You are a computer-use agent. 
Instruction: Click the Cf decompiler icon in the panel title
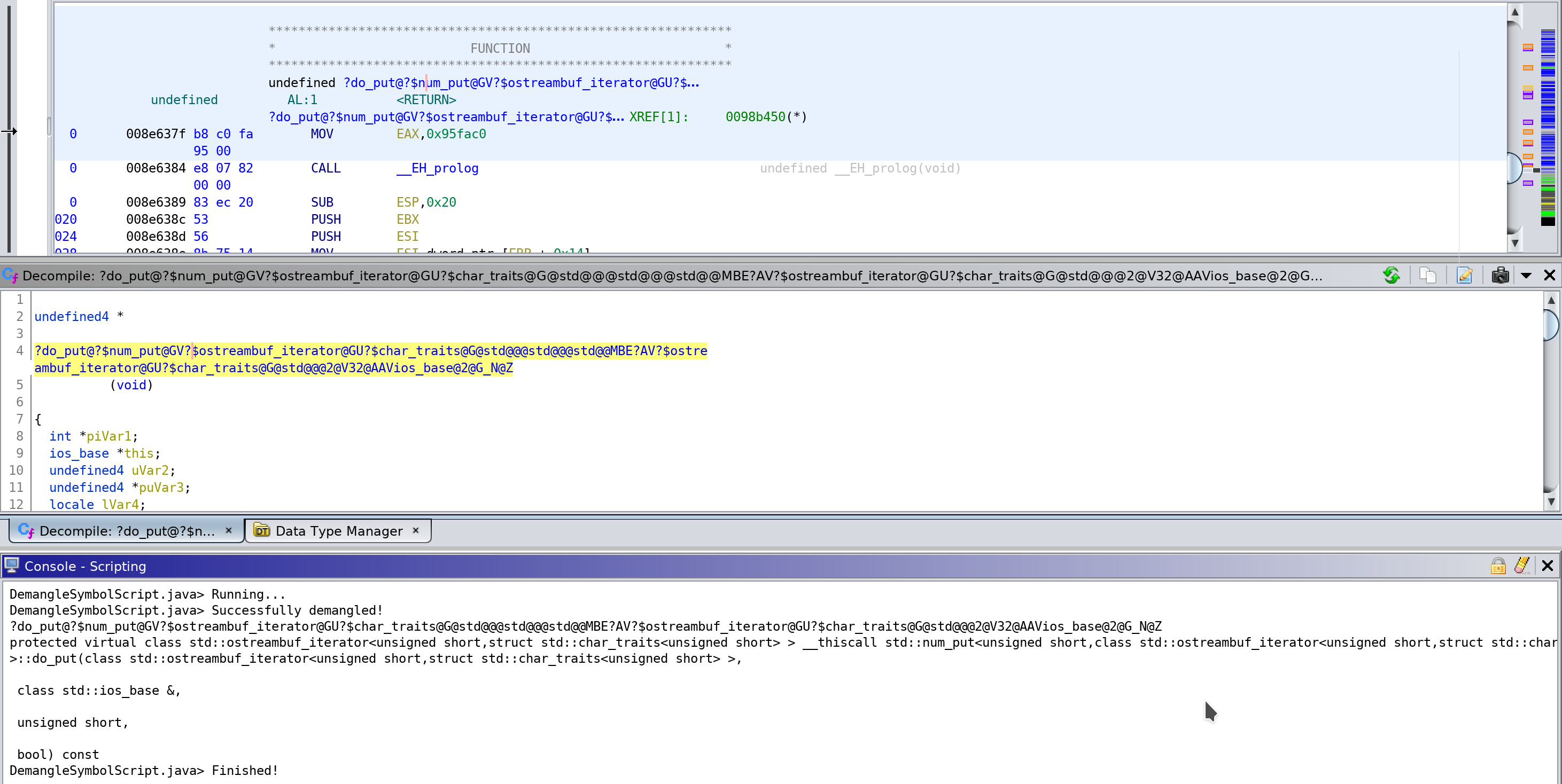11,275
